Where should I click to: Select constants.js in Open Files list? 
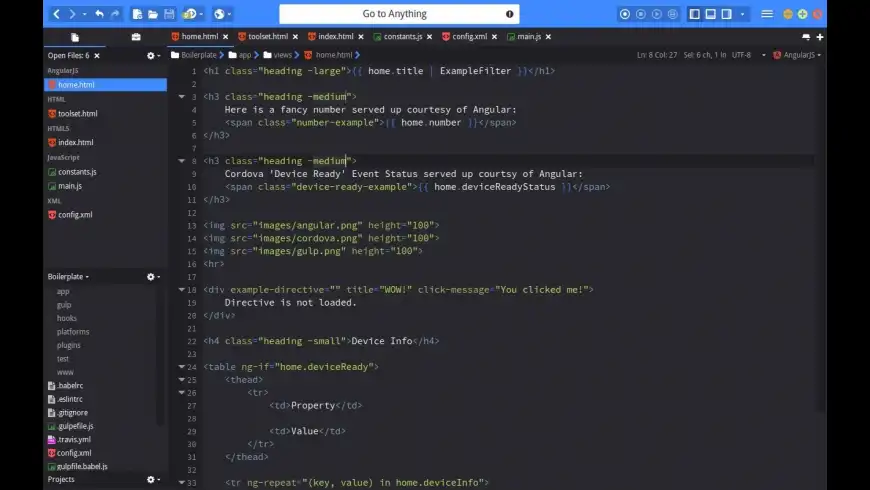tap(77, 172)
